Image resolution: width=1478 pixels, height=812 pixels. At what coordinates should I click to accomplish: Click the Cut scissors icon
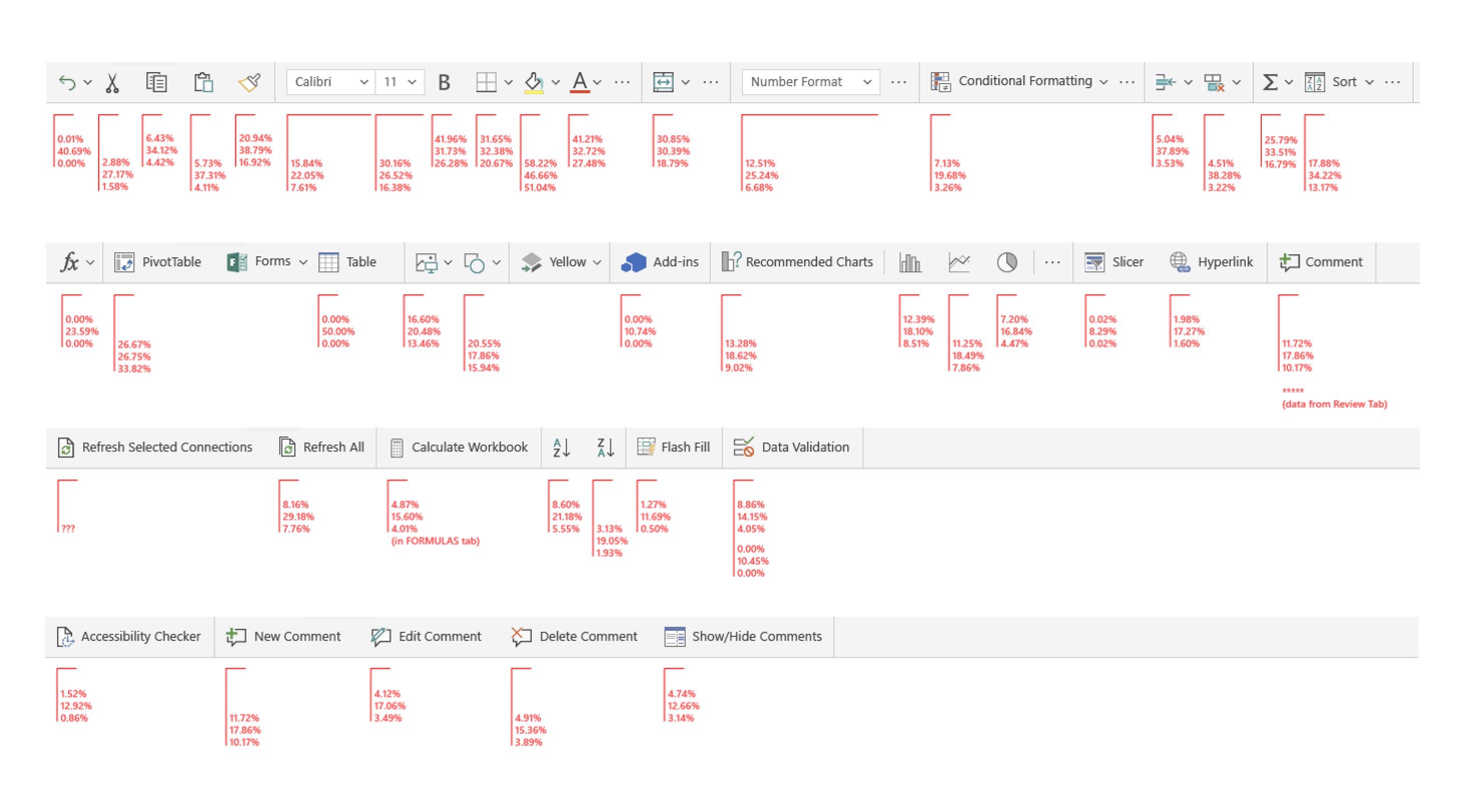pos(113,82)
